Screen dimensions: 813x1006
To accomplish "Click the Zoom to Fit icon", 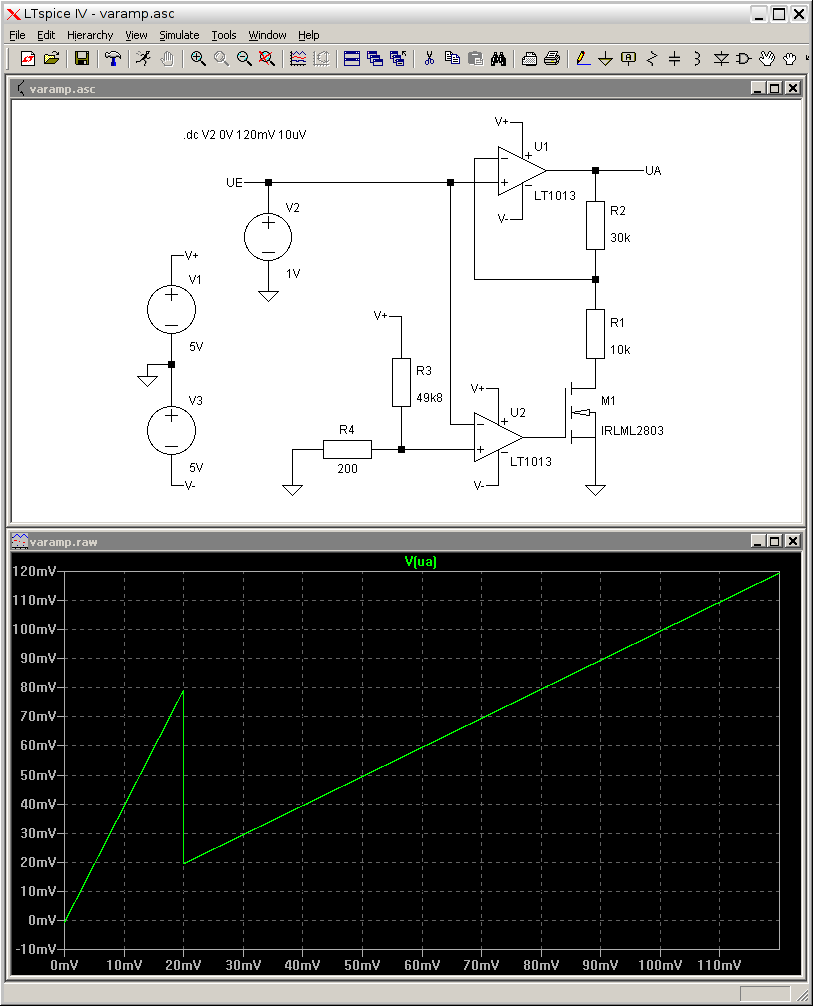I will 267,58.
